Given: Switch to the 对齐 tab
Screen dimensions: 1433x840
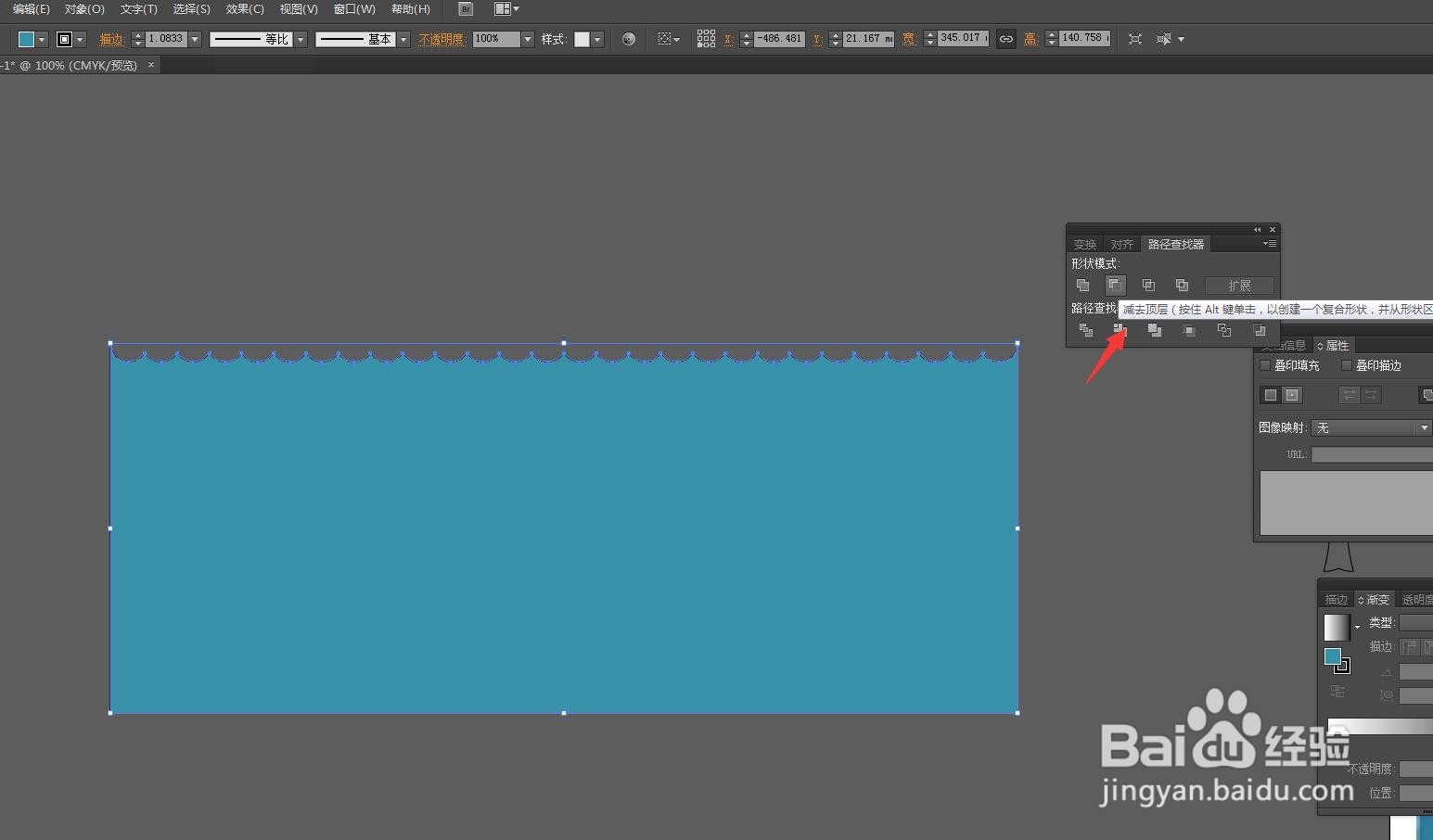Looking at the screenshot, I should pyautogui.click(x=1122, y=244).
